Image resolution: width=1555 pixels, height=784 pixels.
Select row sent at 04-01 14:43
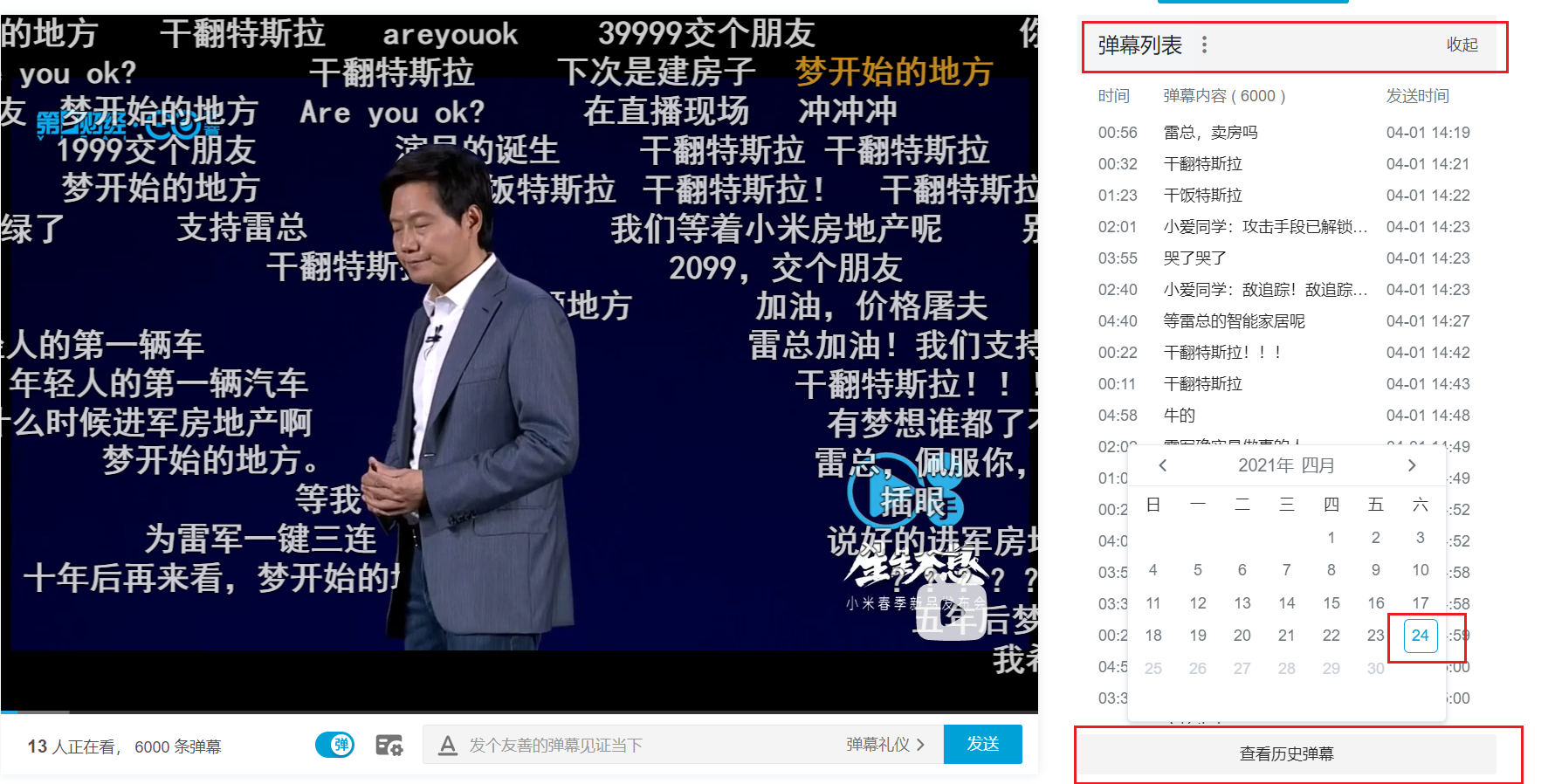tap(1286, 384)
